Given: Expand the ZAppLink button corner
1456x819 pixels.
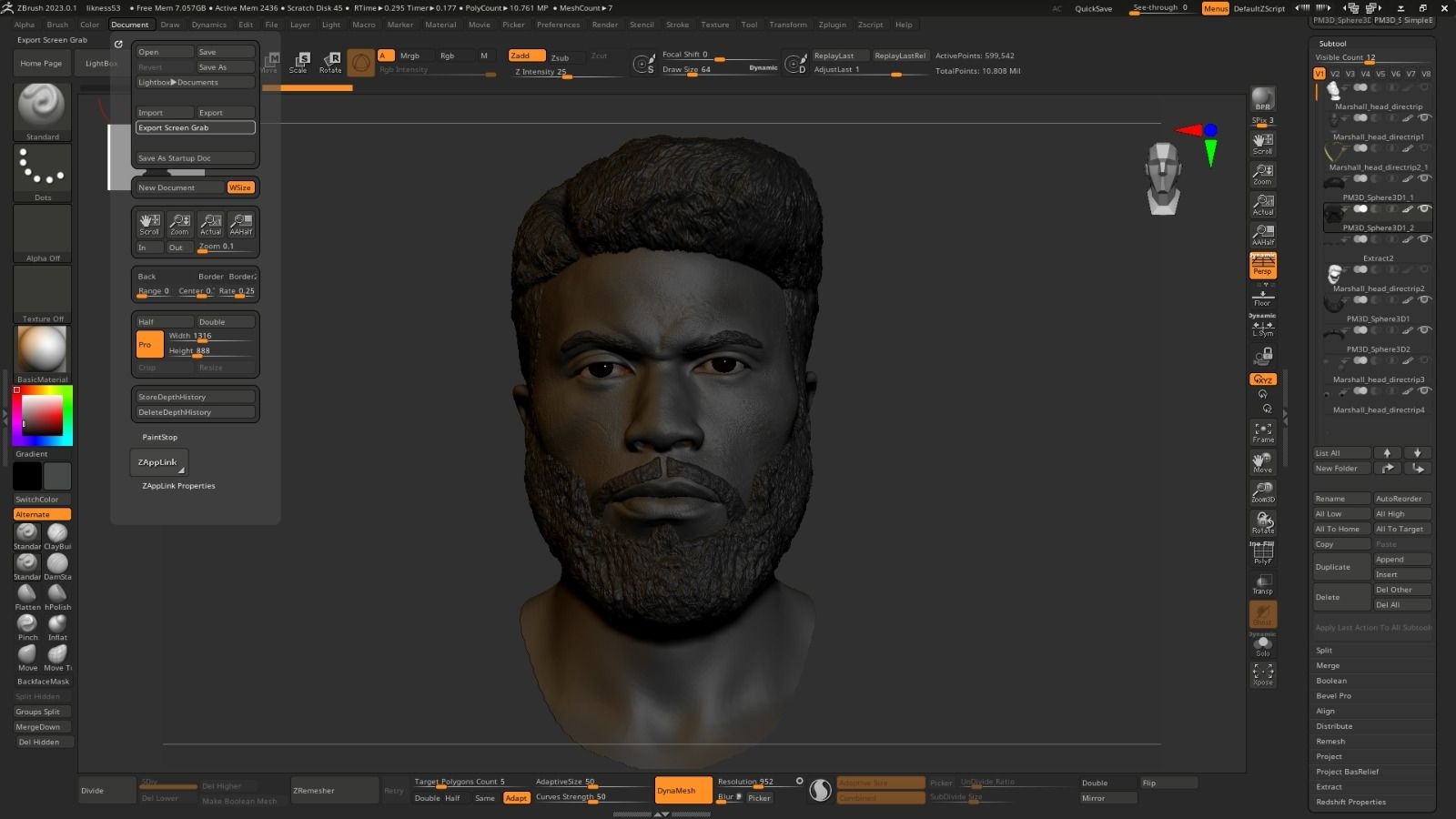Looking at the screenshot, I should (x=181, y=470).
